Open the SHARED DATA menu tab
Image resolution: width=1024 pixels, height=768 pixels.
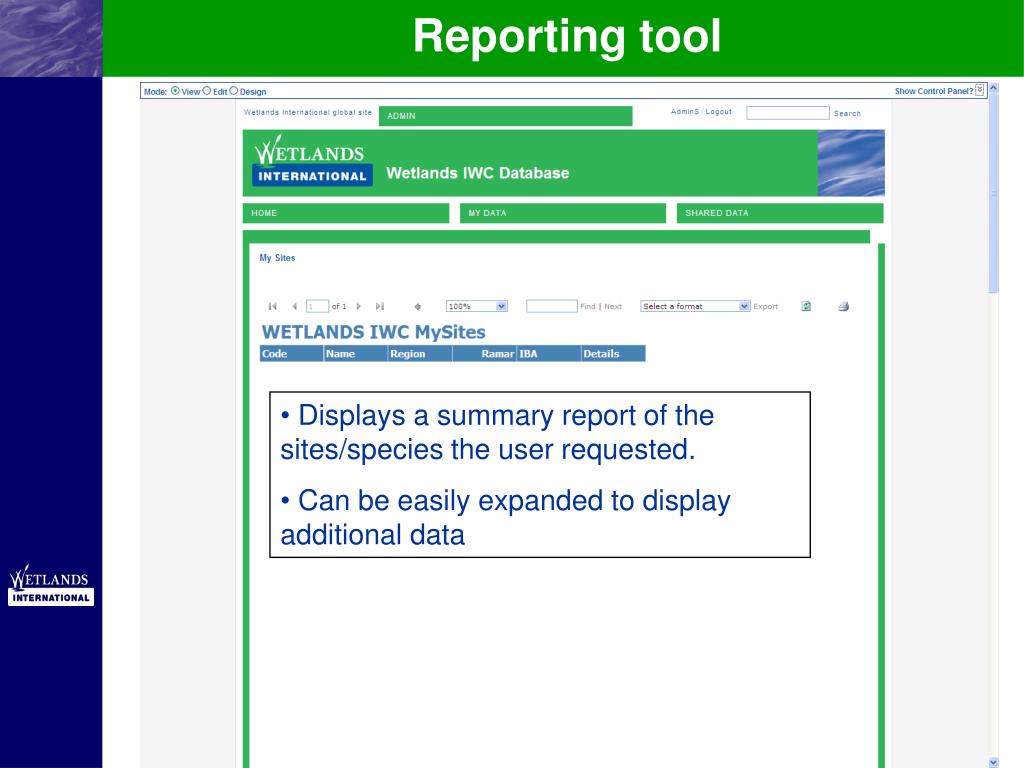click(x=780, y=213)
